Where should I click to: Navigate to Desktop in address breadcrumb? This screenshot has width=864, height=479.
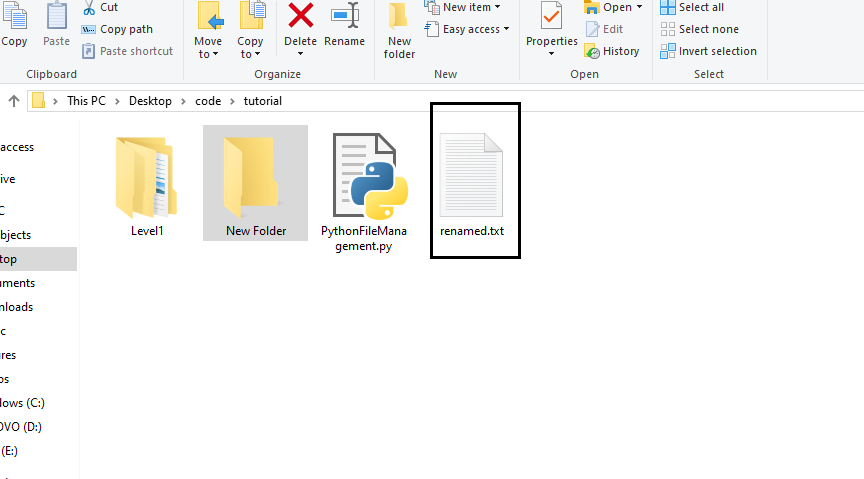[x=150, y=101]
